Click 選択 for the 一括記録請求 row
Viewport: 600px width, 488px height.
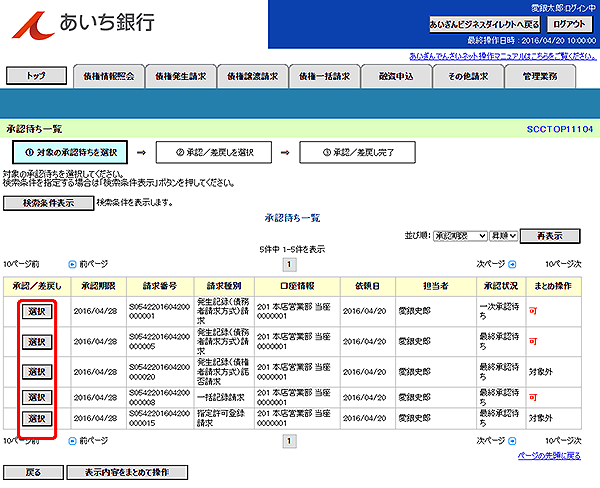pyautogui.click(x=37, y=397)
